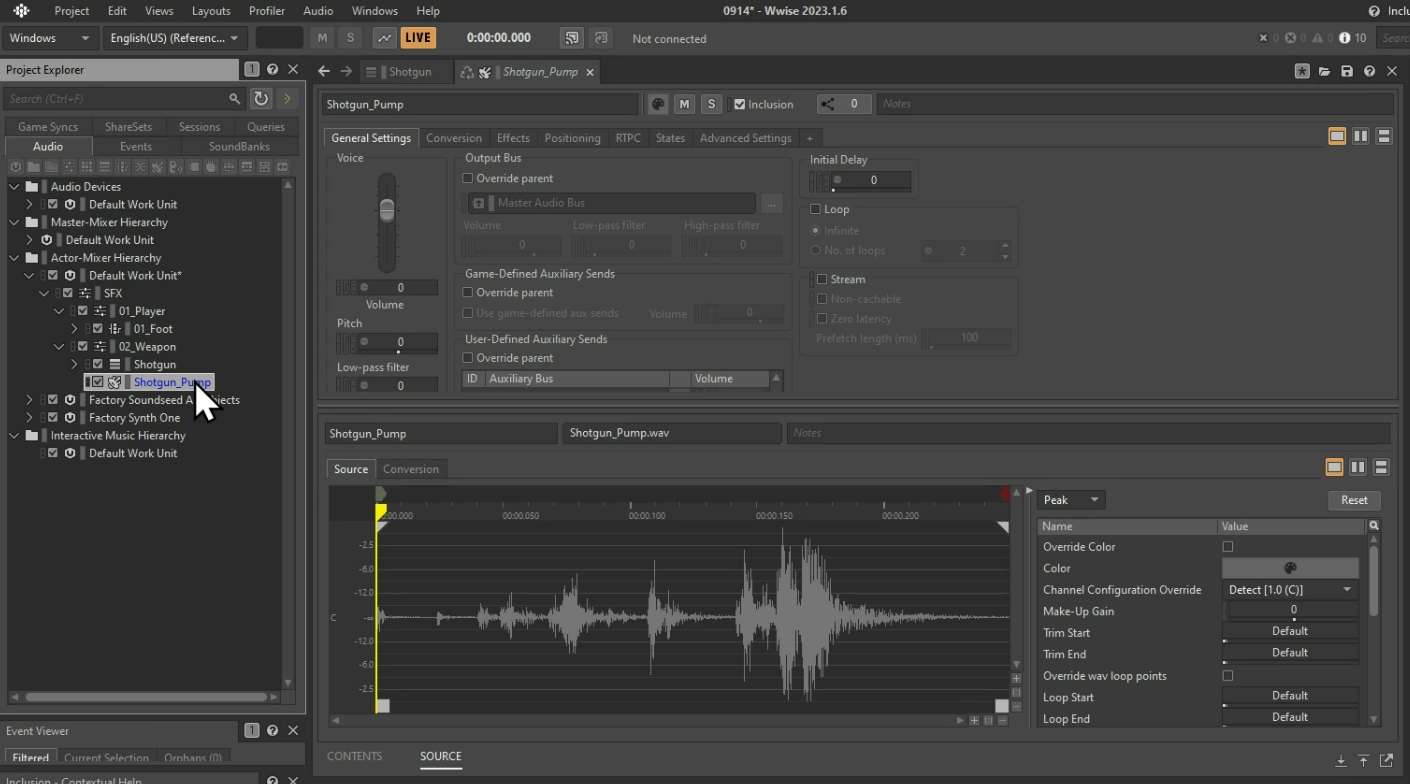Mute Shotgun_Pump with the M button
The image size is (1410, 784).
tap(684, 104)
